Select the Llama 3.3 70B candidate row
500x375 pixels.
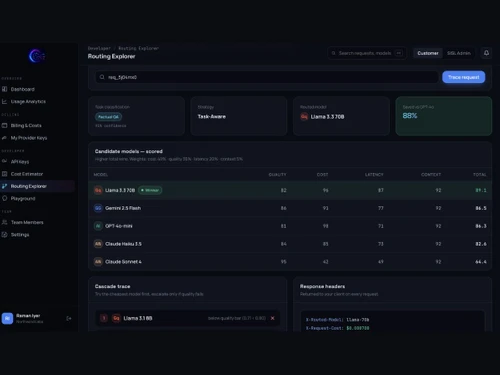290,190
